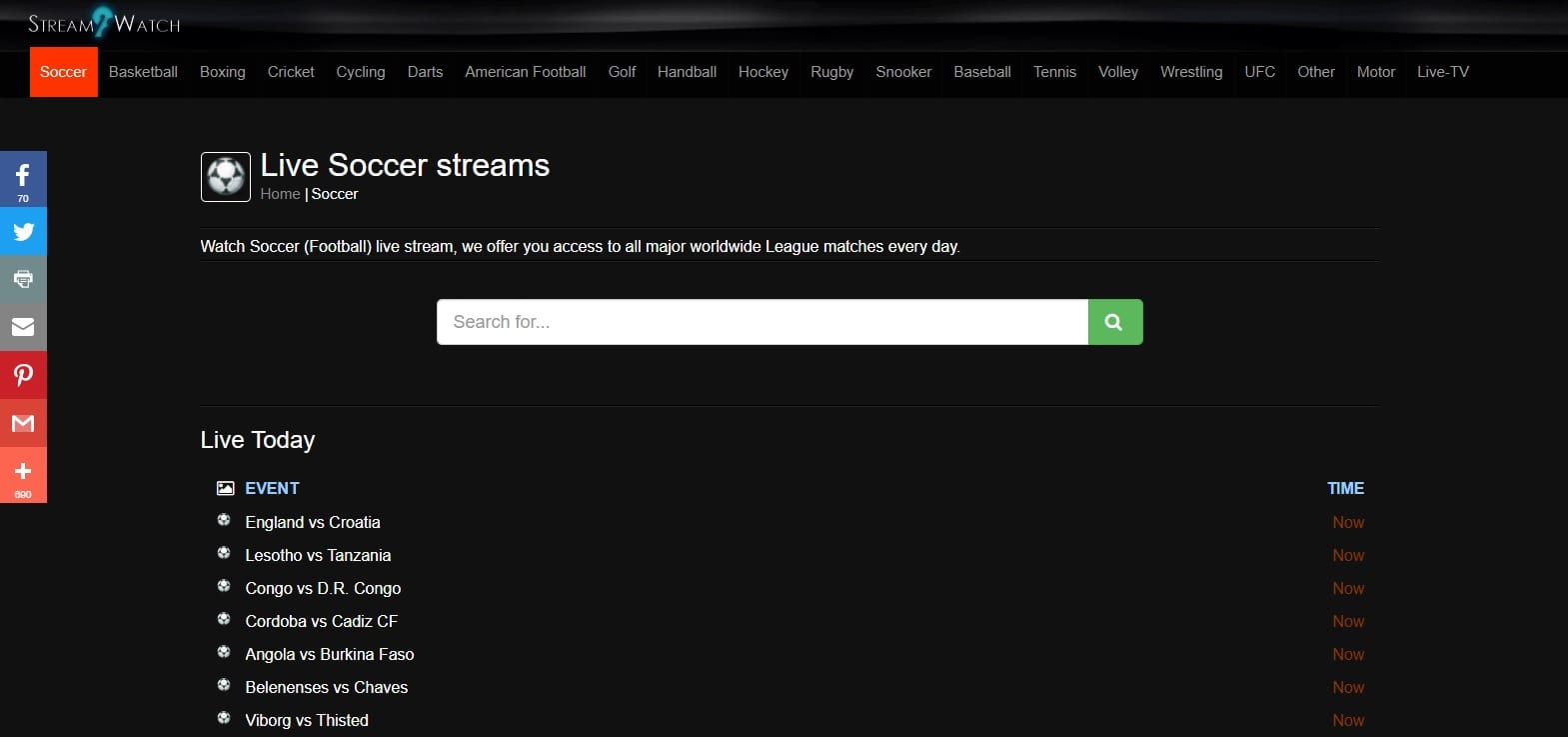Open Angola vs Burkina Faso stream
The height and width of the screenshot is (737, 1568).
point(329,654)
